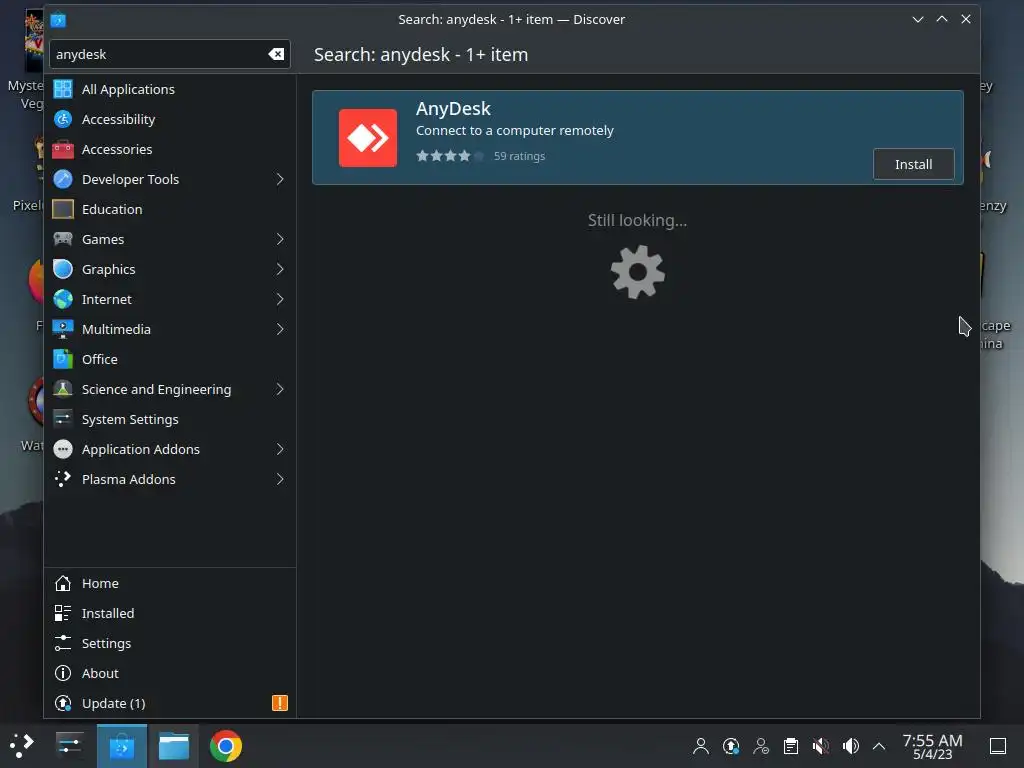
Task: Click the user tray icon
Action: coord(701,746)
